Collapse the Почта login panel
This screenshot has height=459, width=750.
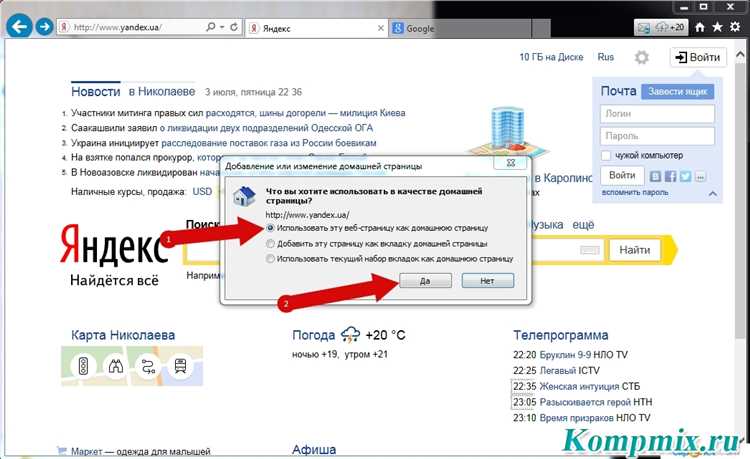tap(713, 193)
